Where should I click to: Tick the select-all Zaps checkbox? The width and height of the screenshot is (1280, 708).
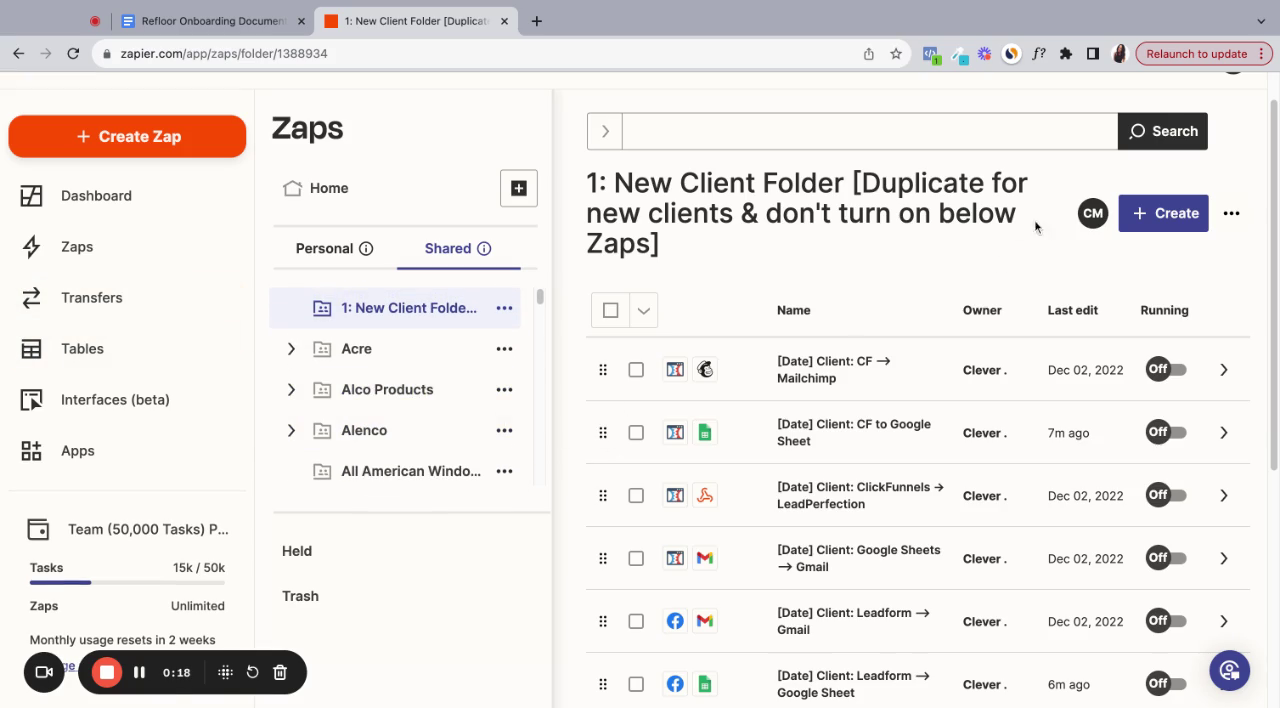click(x=611, y=310)
